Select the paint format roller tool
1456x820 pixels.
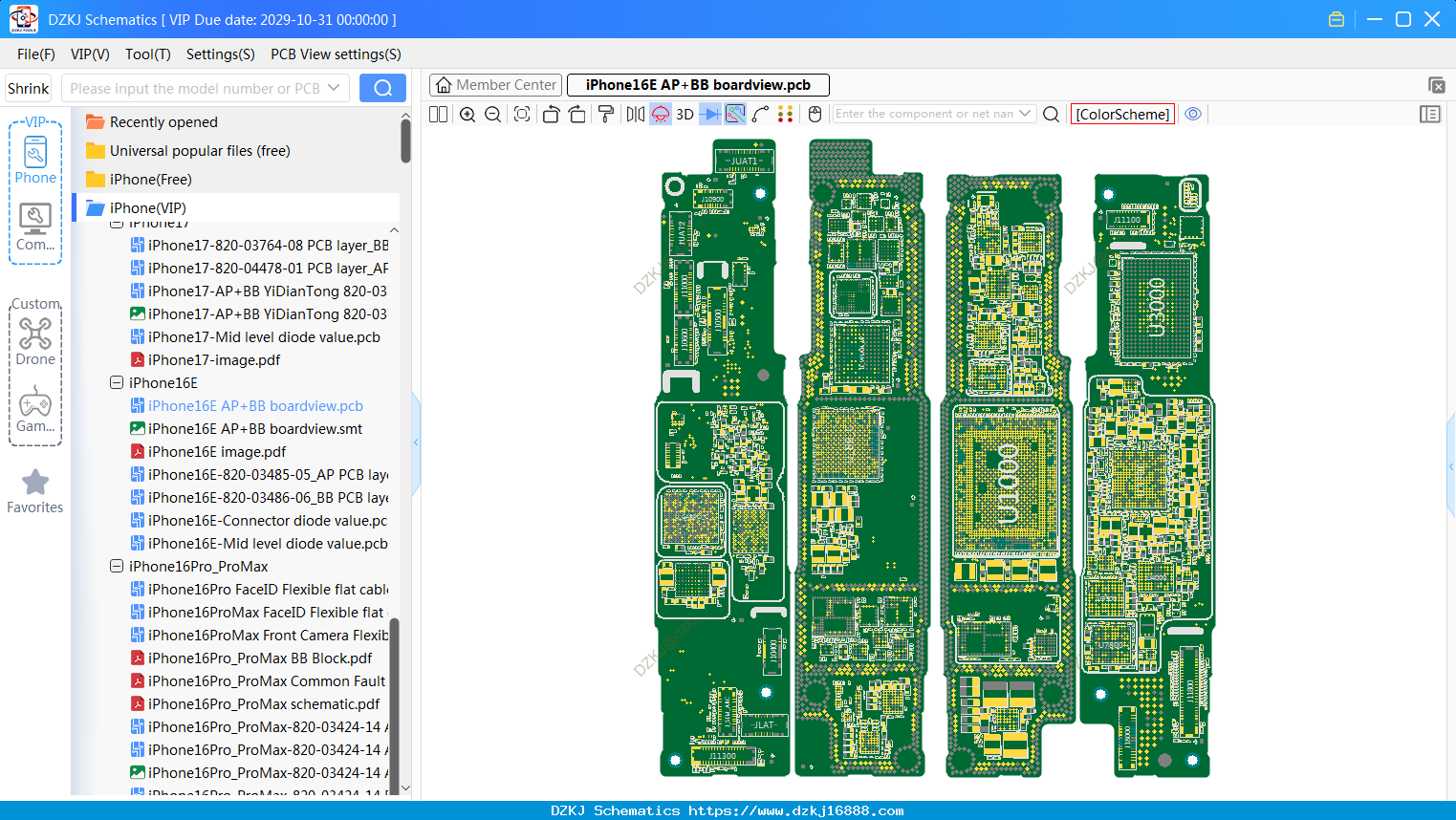coord(606,115)
